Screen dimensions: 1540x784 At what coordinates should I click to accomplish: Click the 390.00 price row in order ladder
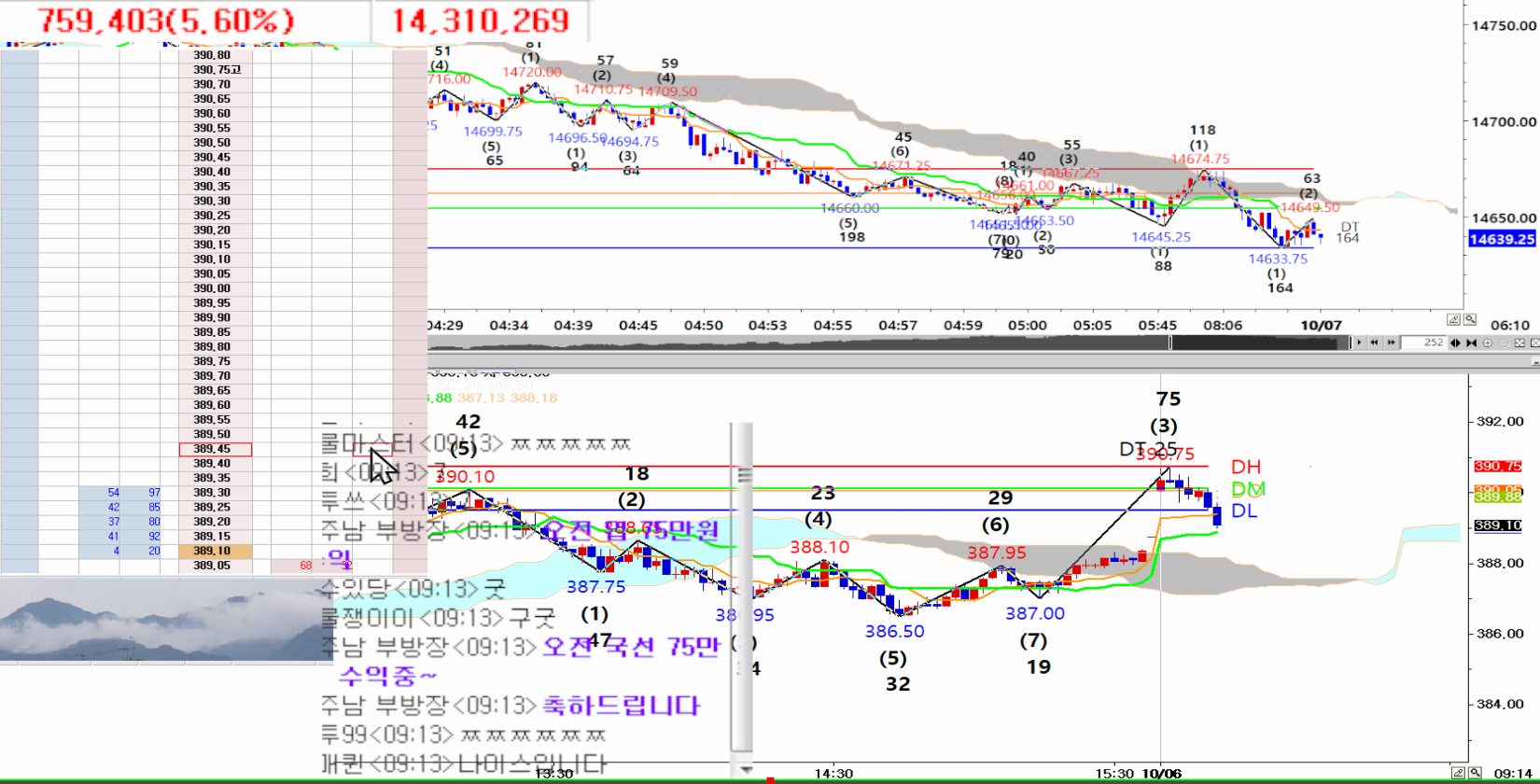[x=215, y=288]
